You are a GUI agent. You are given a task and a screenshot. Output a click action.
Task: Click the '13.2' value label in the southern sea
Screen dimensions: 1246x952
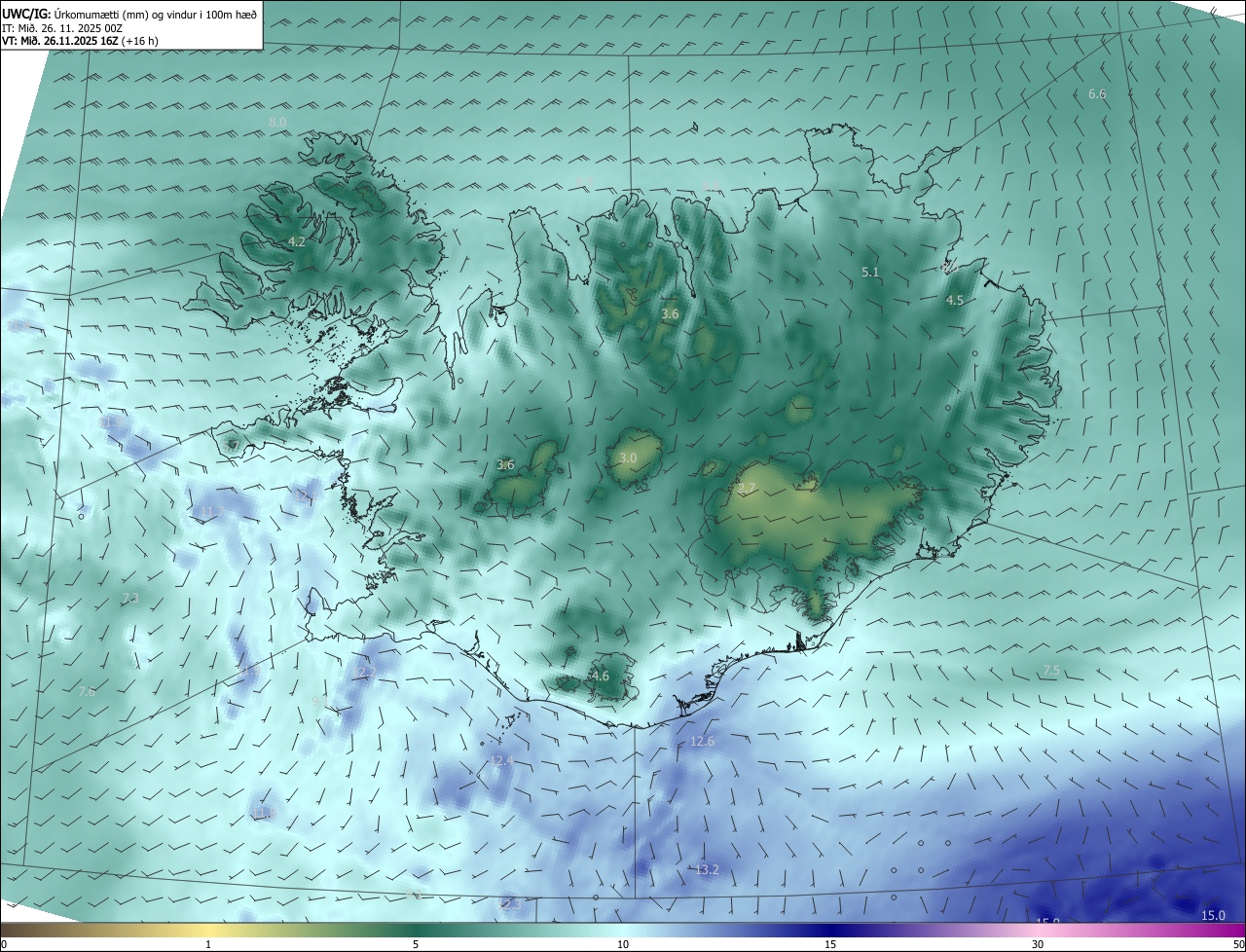click(x=707, y=869)
